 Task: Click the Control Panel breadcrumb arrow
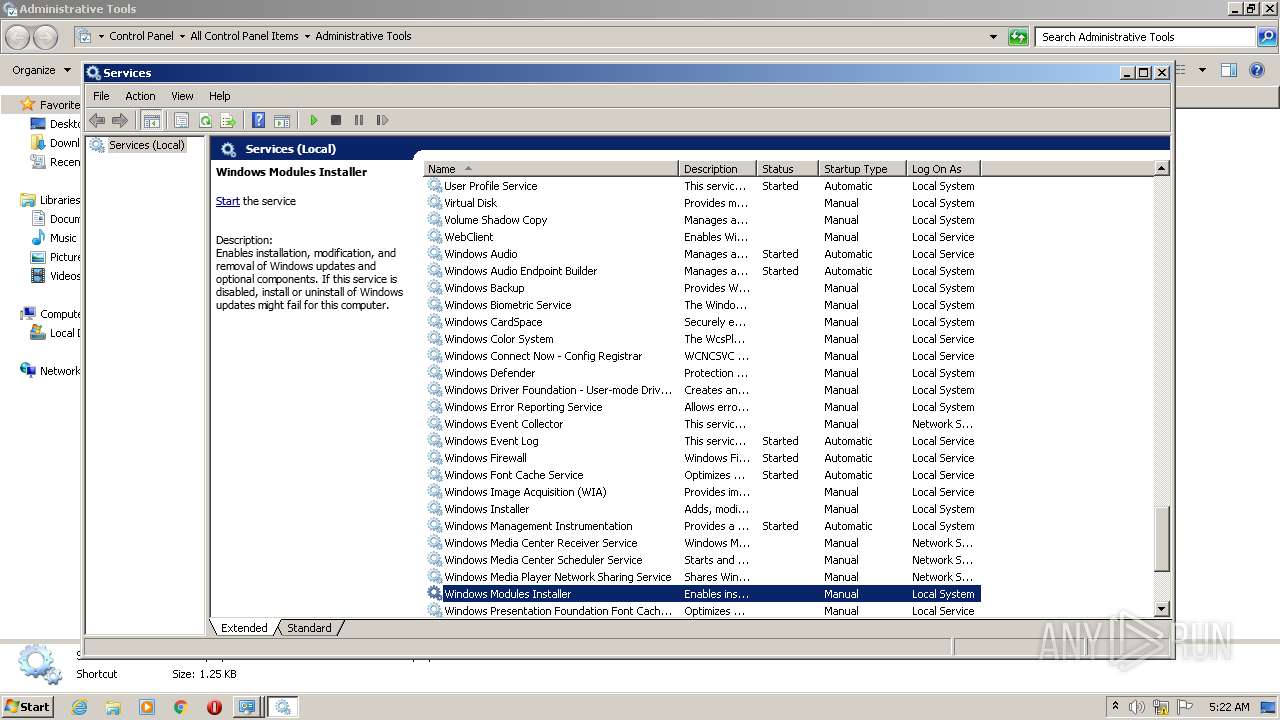click(x=181, y=36)
